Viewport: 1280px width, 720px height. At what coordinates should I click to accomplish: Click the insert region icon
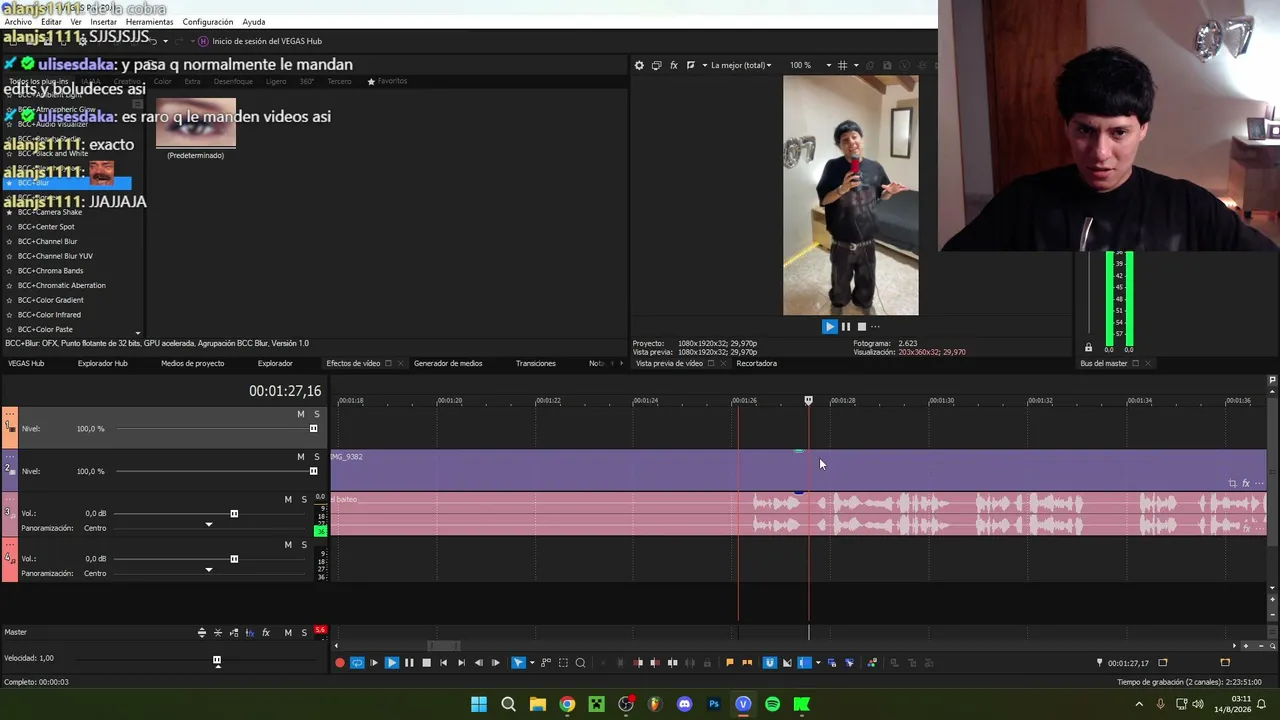[747, 662]
